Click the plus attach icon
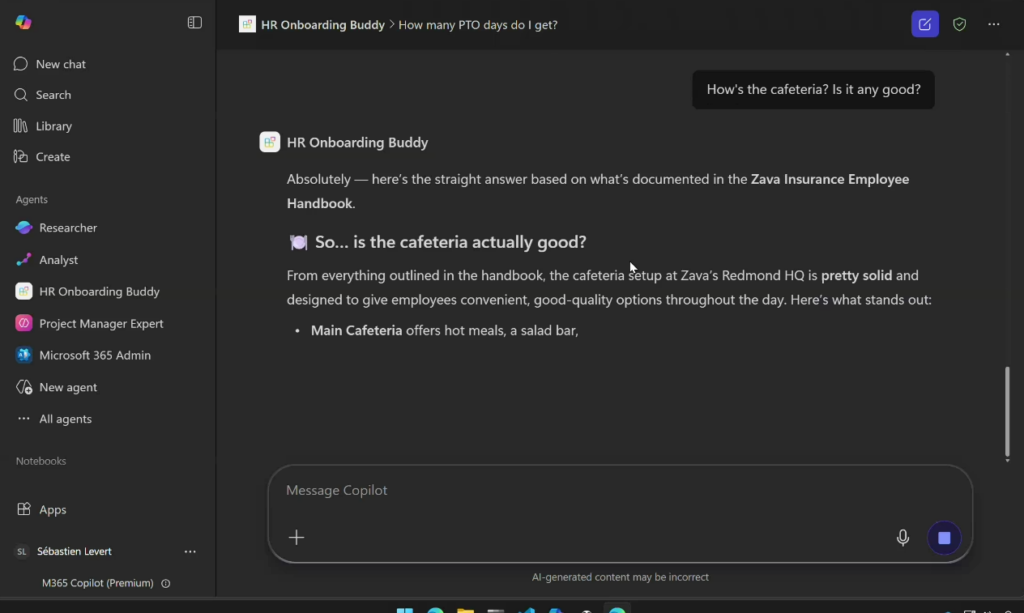The width and height of the screenshot is (1024, 613). click(x=296, y=538)
